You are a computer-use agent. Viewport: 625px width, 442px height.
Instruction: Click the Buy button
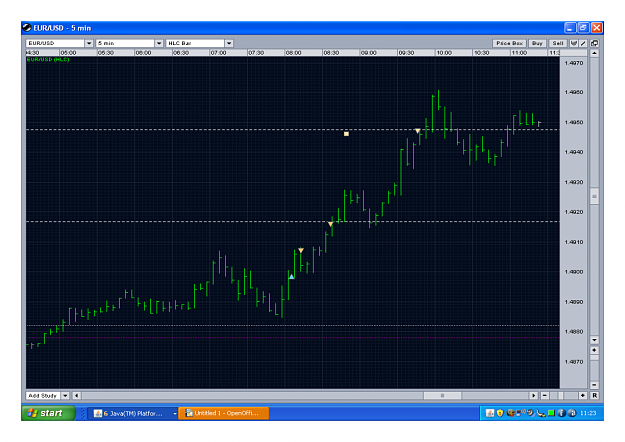point(537,43)
